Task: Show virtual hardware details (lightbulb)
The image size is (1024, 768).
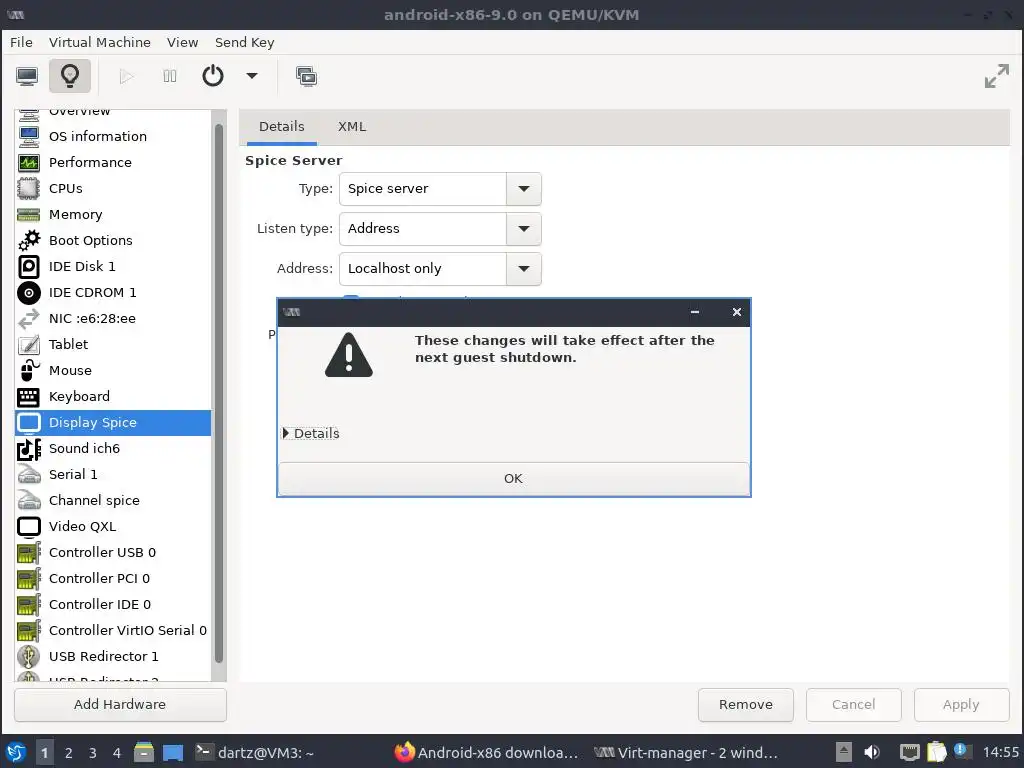Action: point(70,76)
